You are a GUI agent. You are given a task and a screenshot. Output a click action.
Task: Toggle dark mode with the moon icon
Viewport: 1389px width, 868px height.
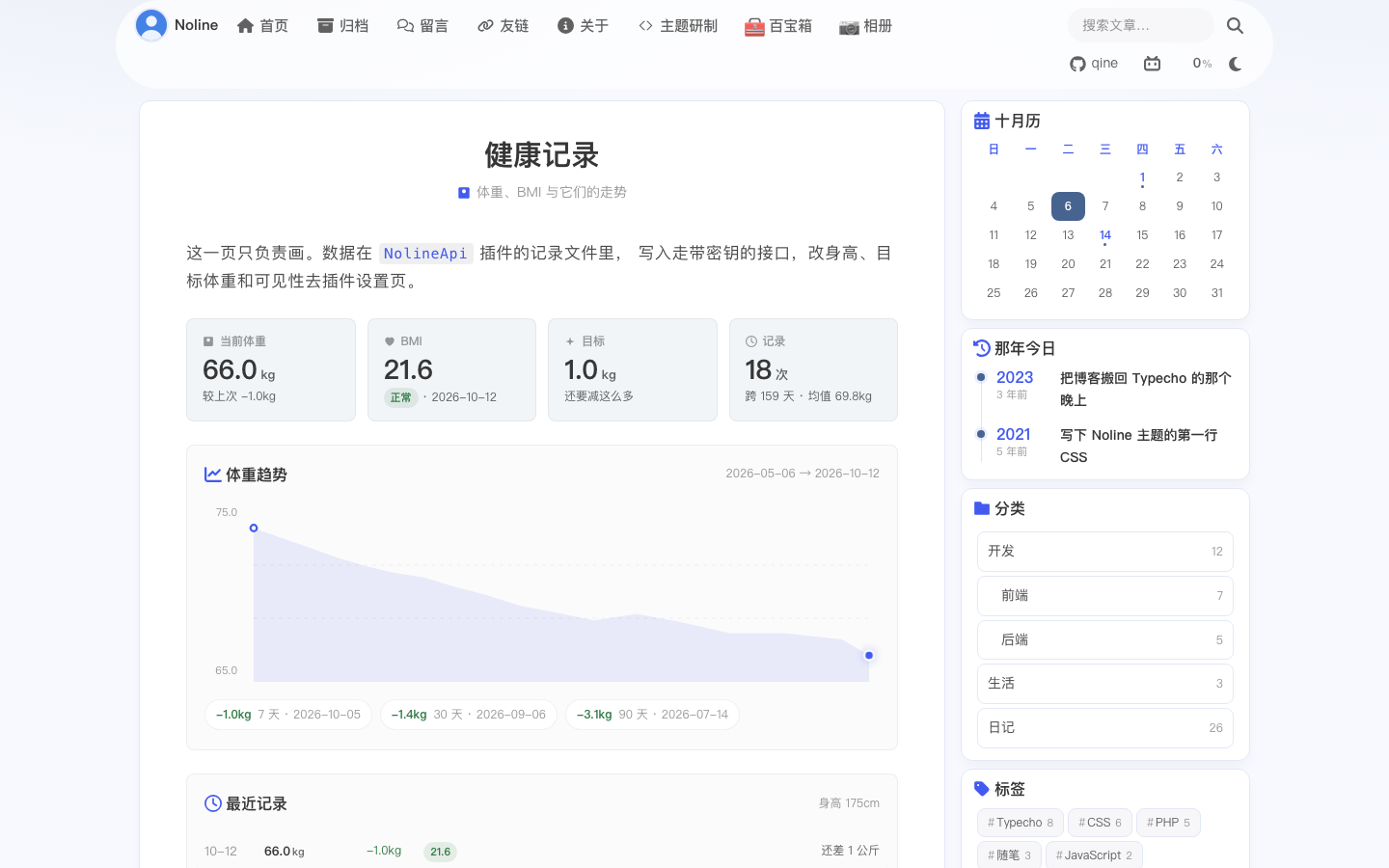pos(1235,64)
